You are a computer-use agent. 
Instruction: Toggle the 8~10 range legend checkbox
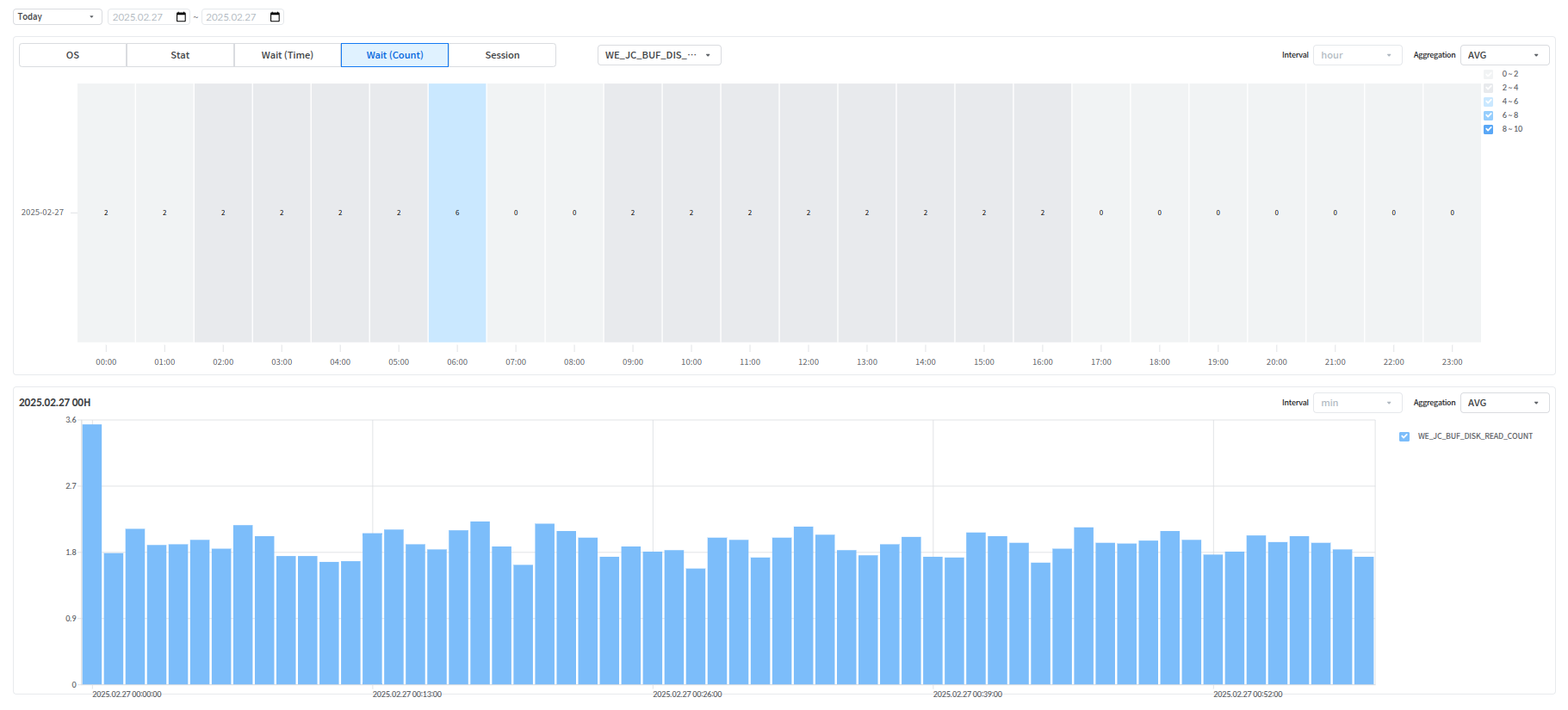(x=1488, y=129)
